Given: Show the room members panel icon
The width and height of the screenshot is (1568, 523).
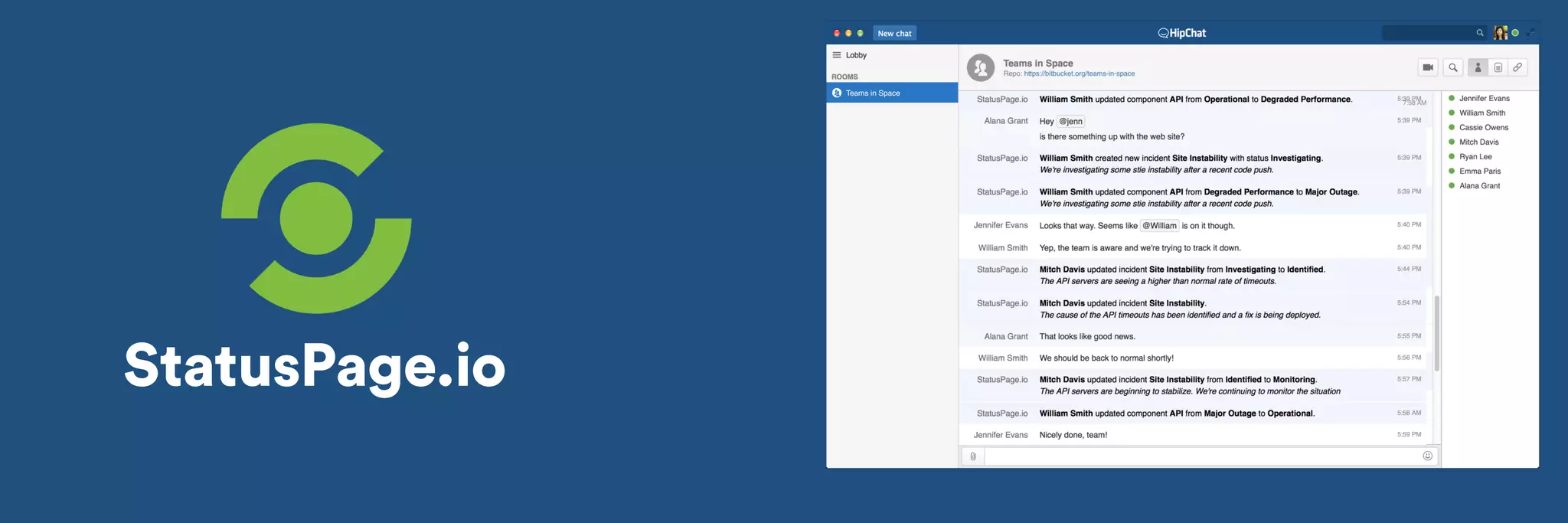Looking at the screenshot, I should pyautogui.click(x=1478, y=67).
